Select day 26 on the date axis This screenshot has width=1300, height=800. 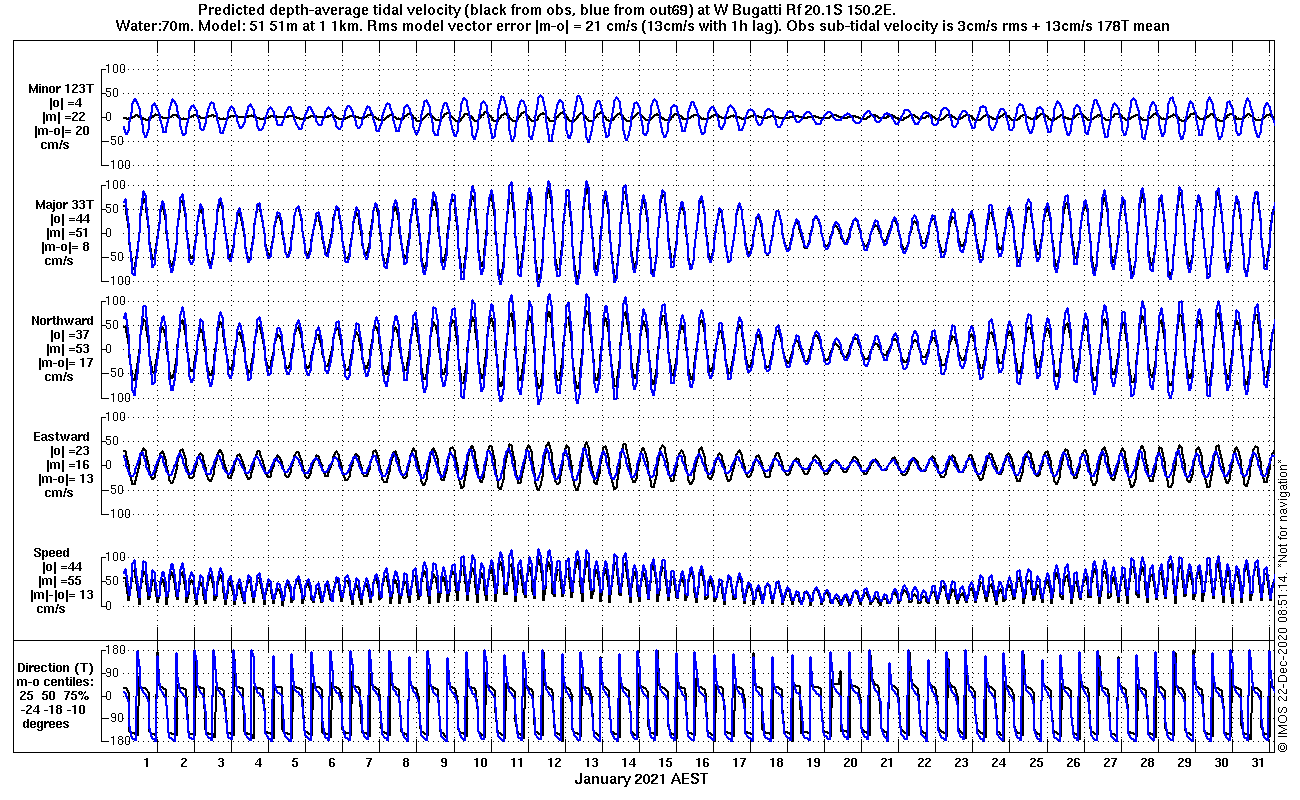pyautogui.click(x=1072, y=762)
